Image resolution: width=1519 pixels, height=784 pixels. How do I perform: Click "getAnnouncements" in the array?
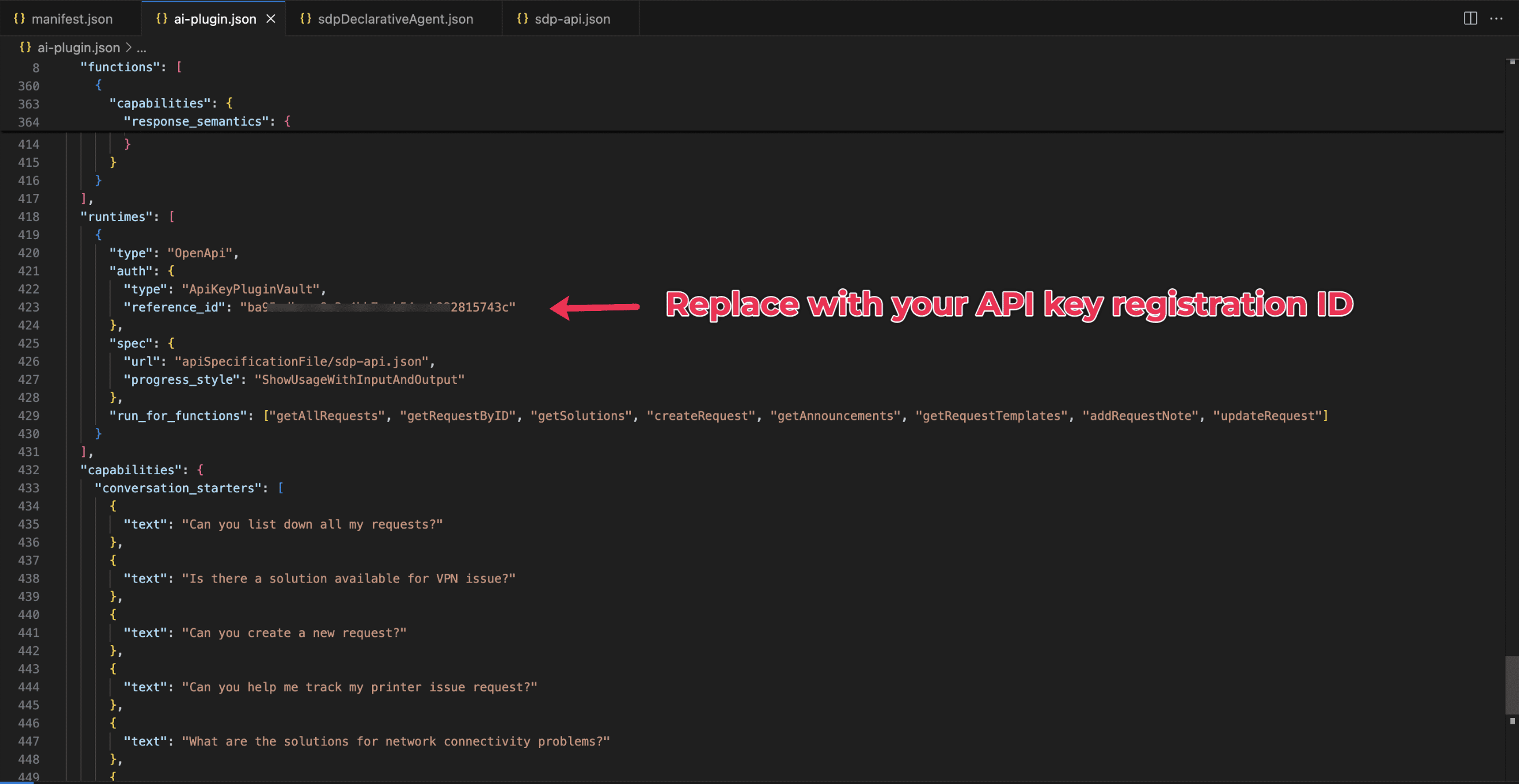(835, 416)
